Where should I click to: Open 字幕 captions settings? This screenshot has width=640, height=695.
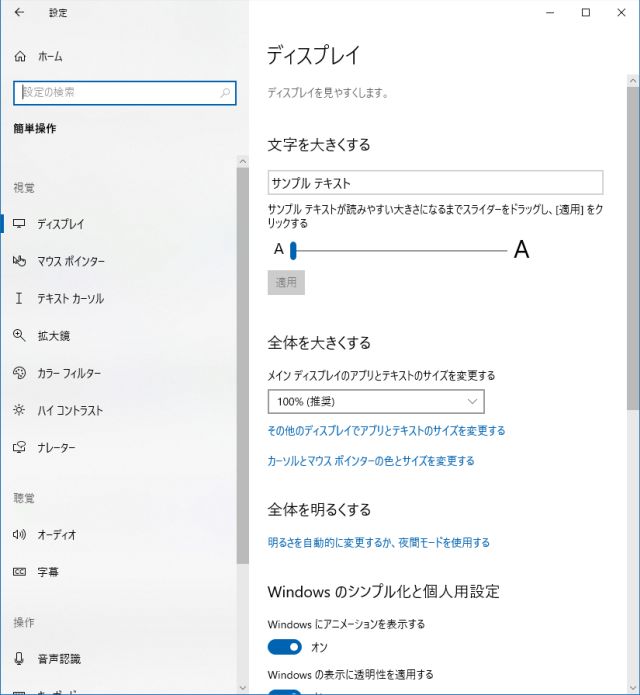pyautogui.click(x=48, y=572)
